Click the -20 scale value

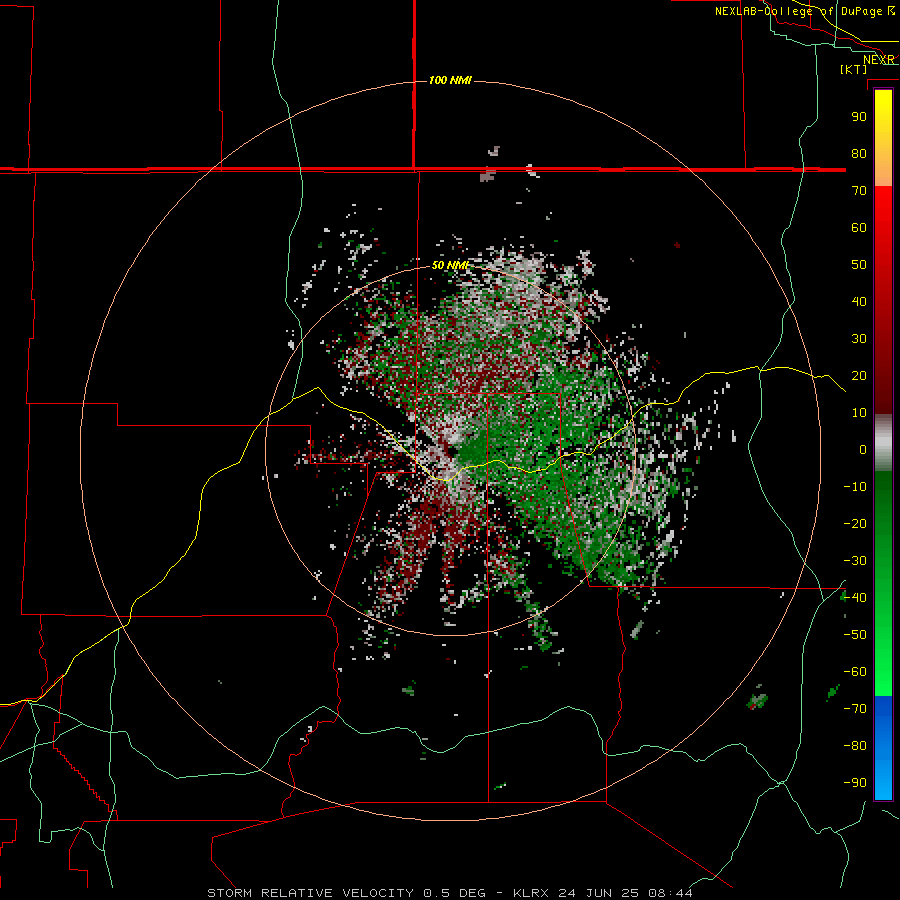coord(855,524)
